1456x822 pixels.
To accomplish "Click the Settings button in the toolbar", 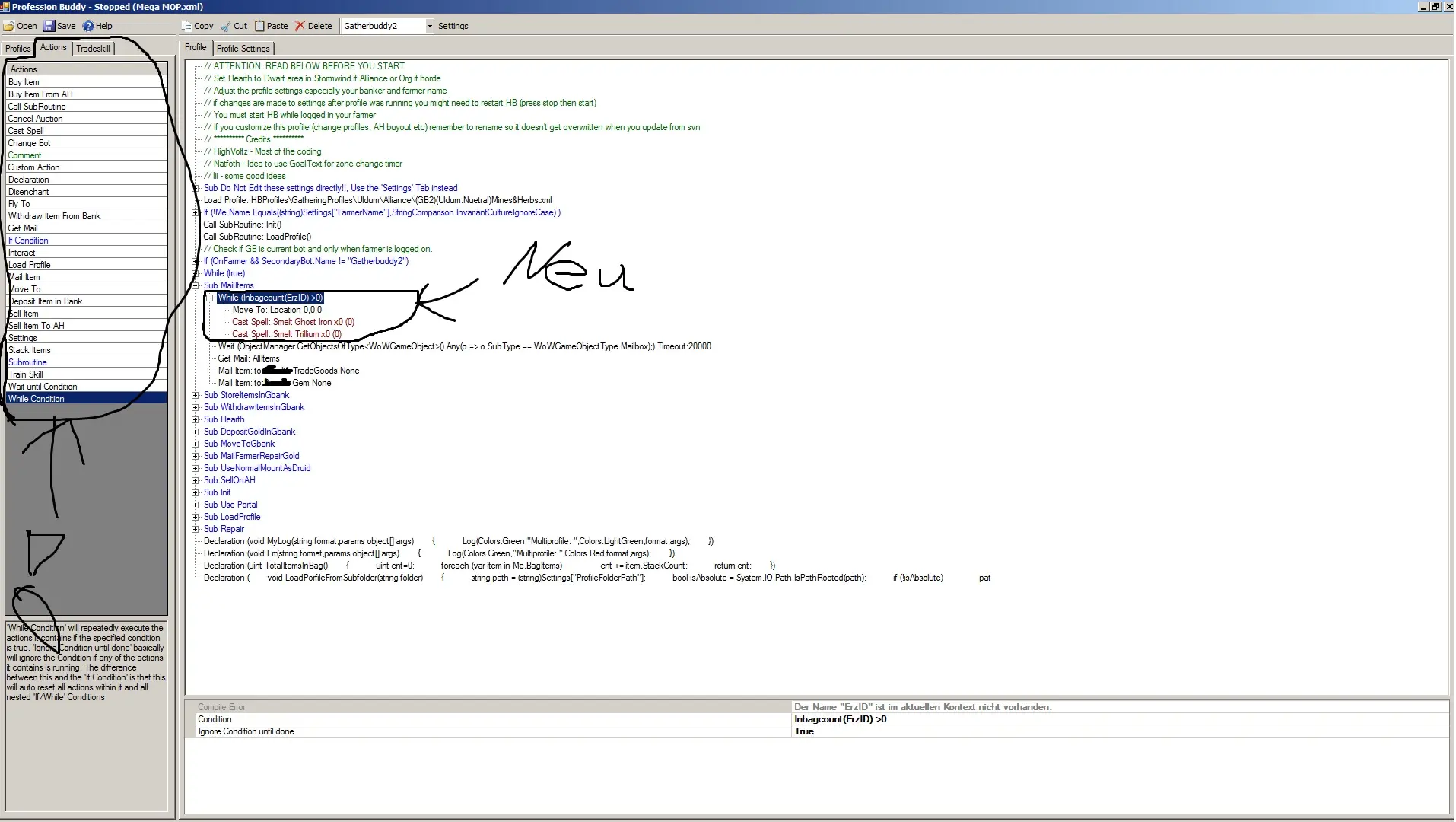I will tap(453, 26).
